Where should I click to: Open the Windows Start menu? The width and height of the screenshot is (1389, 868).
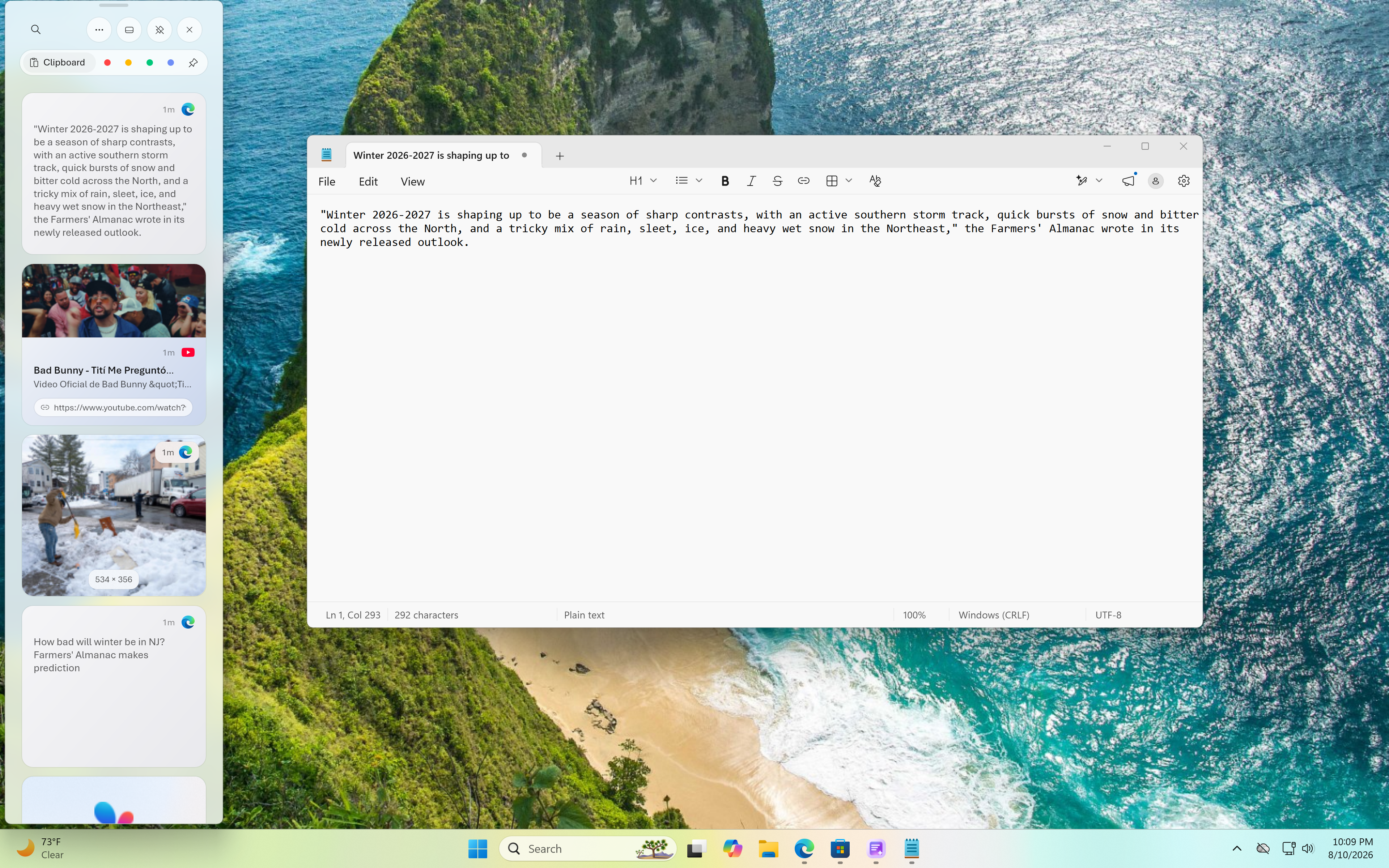pyautogui.click(x=477, y=848)
